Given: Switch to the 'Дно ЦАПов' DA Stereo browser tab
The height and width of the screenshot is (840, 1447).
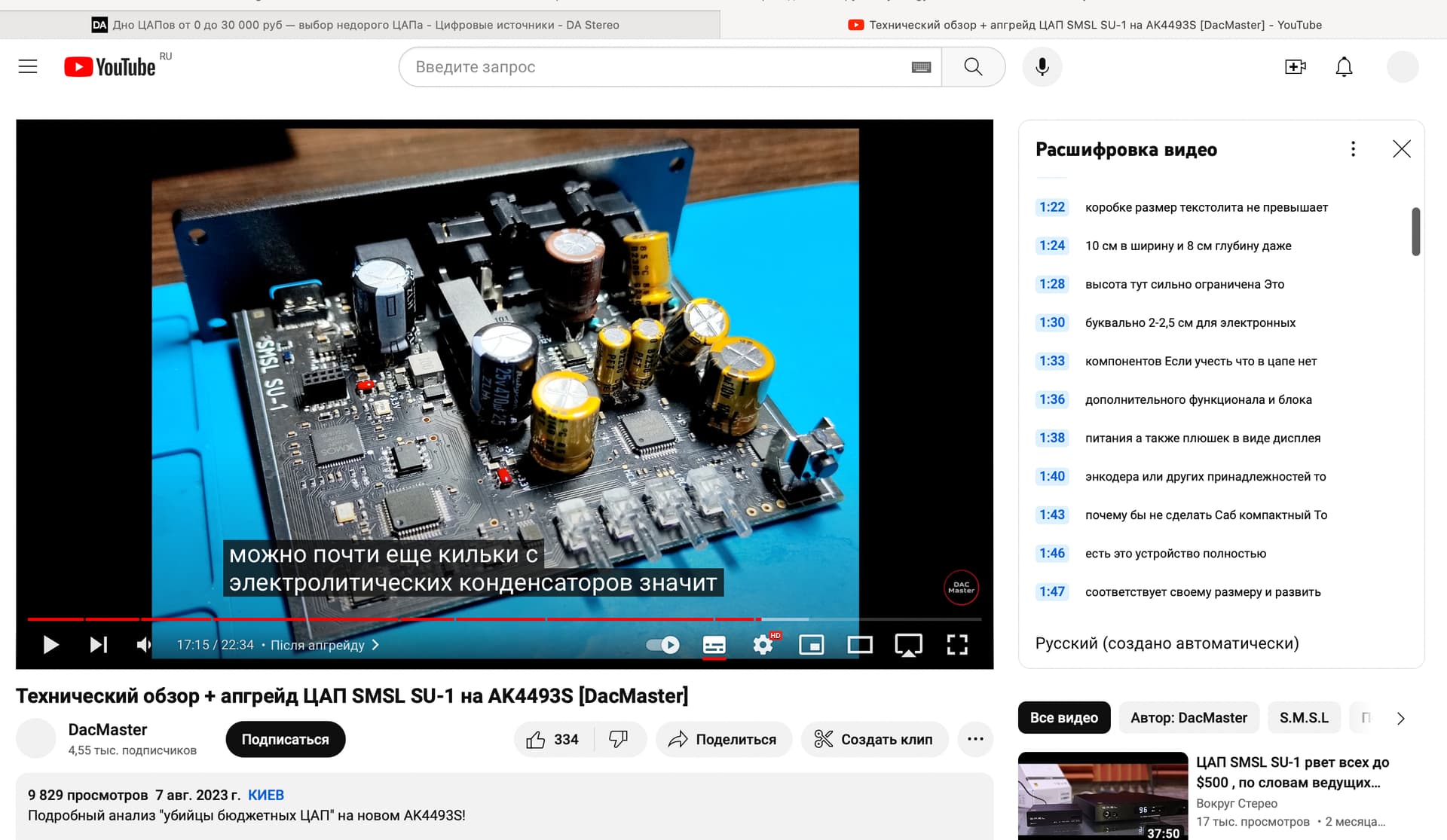Looking at the screenshot, I should 359,25.
